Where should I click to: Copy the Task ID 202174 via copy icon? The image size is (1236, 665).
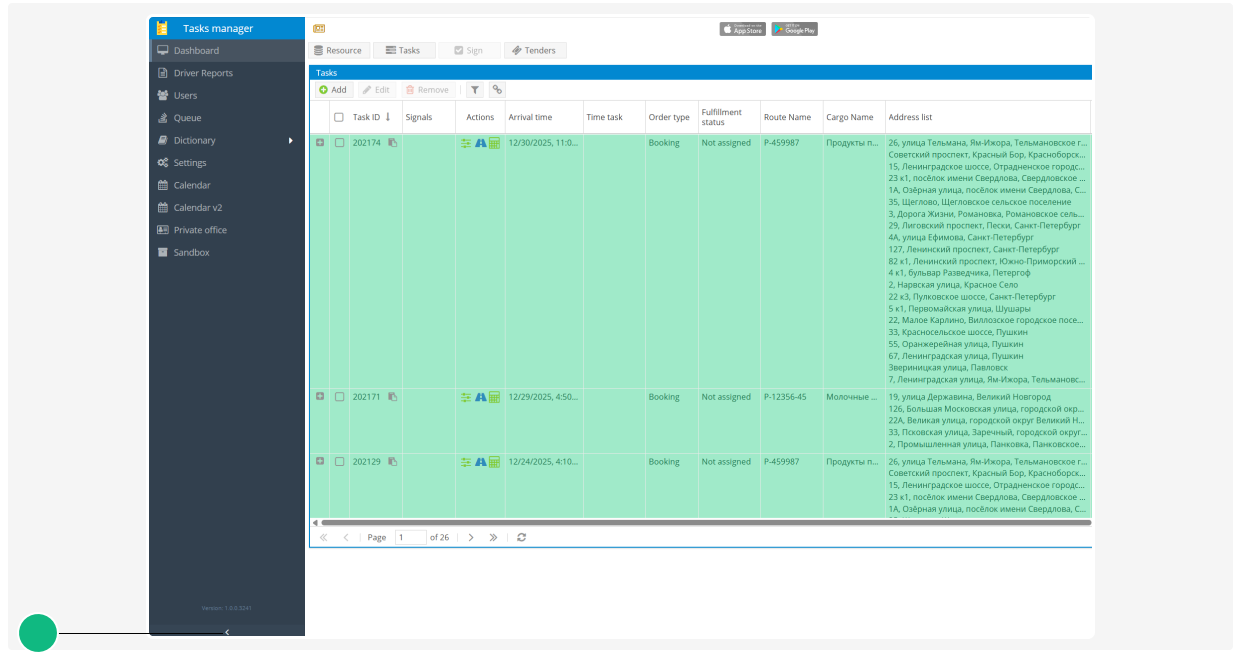click(392, 143)
